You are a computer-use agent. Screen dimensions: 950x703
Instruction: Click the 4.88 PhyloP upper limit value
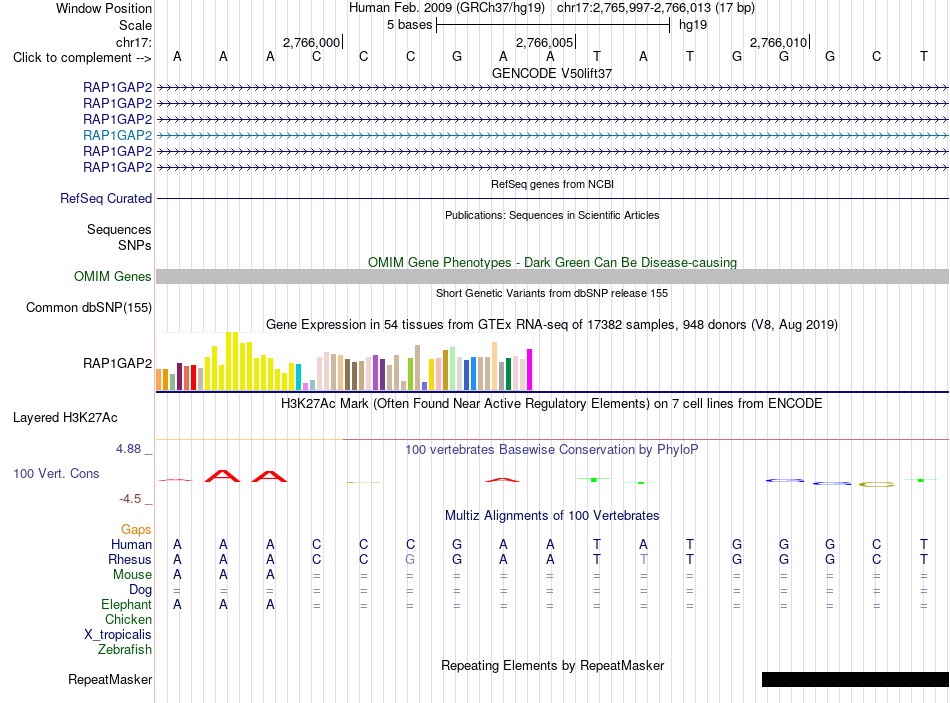pyautogui.click(x=128, y=449)
